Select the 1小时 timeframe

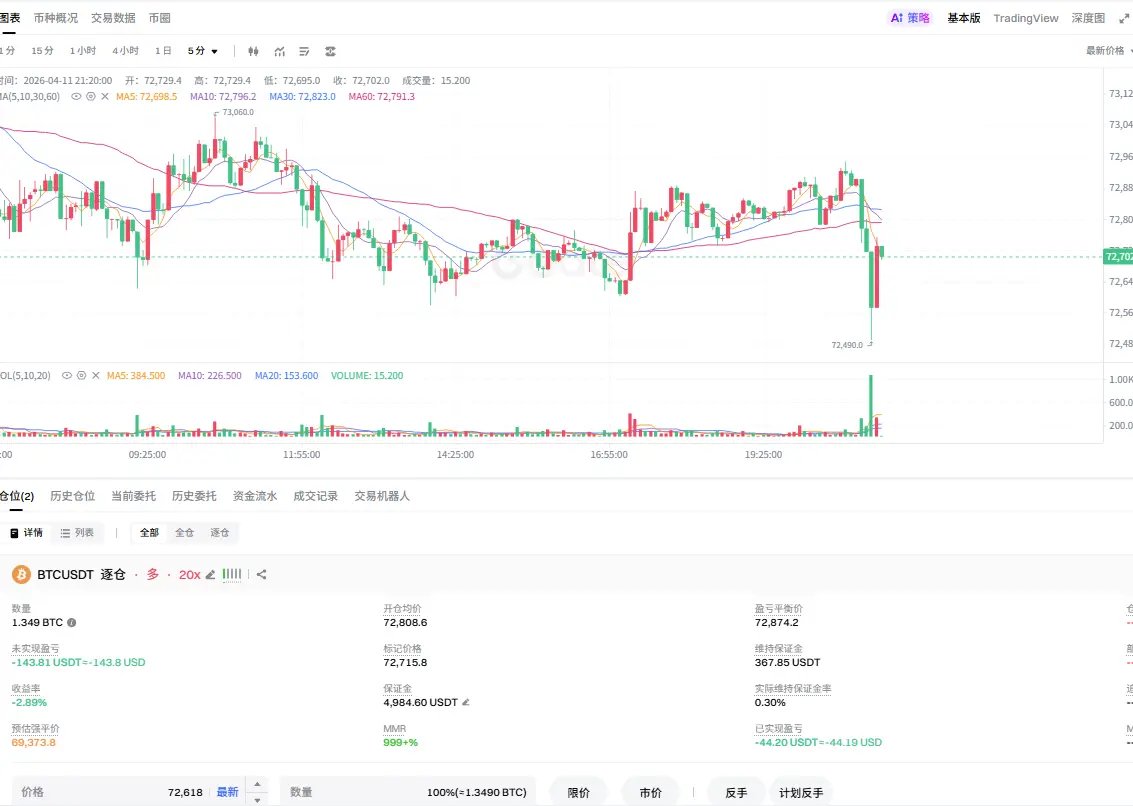click(x=82, y=51)
